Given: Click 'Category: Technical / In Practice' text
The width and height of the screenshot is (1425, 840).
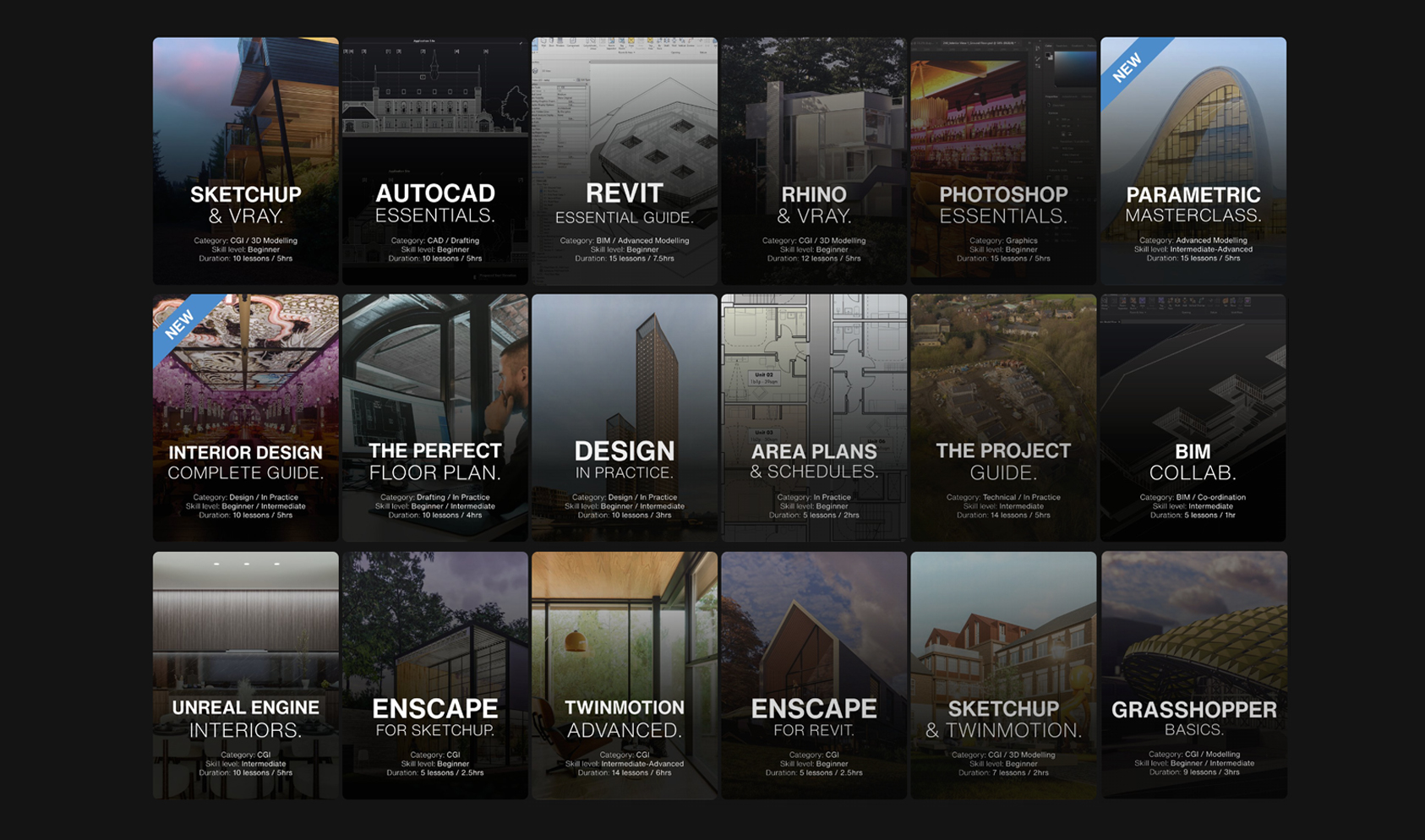Looking at the screenshot, I should tap(1002, 498).
